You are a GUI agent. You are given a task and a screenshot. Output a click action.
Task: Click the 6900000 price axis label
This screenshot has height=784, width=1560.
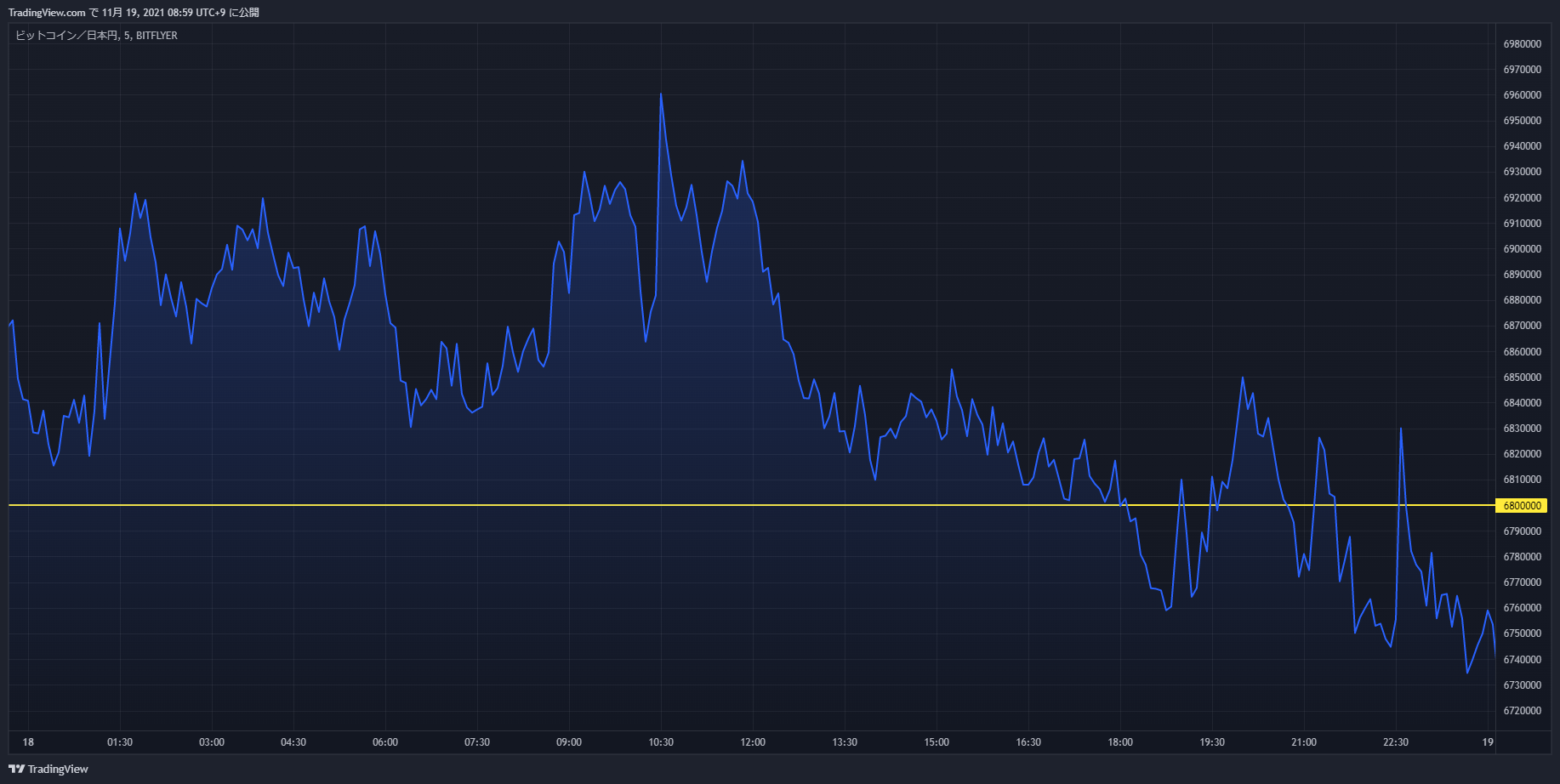(1523, 249)
